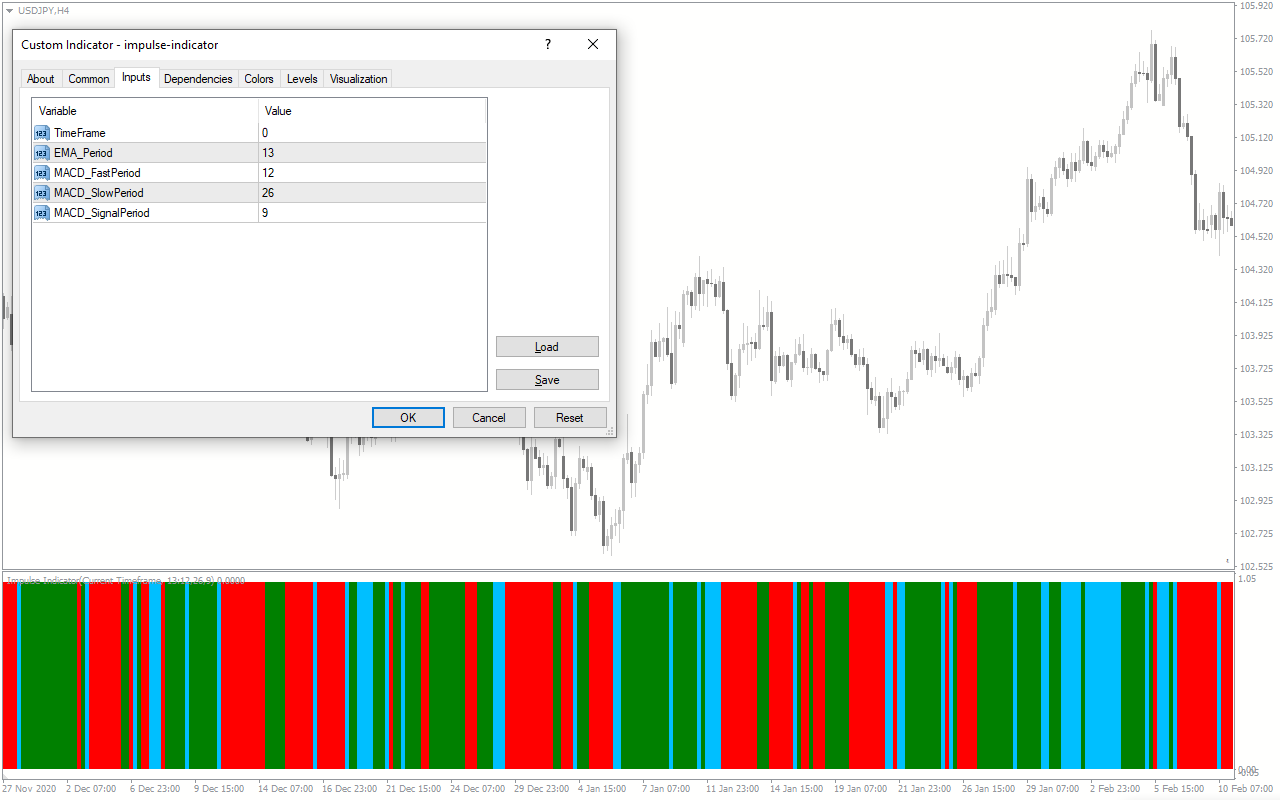
Task: Click the 27 Nov 2020 time label
Action: point(30,789)
